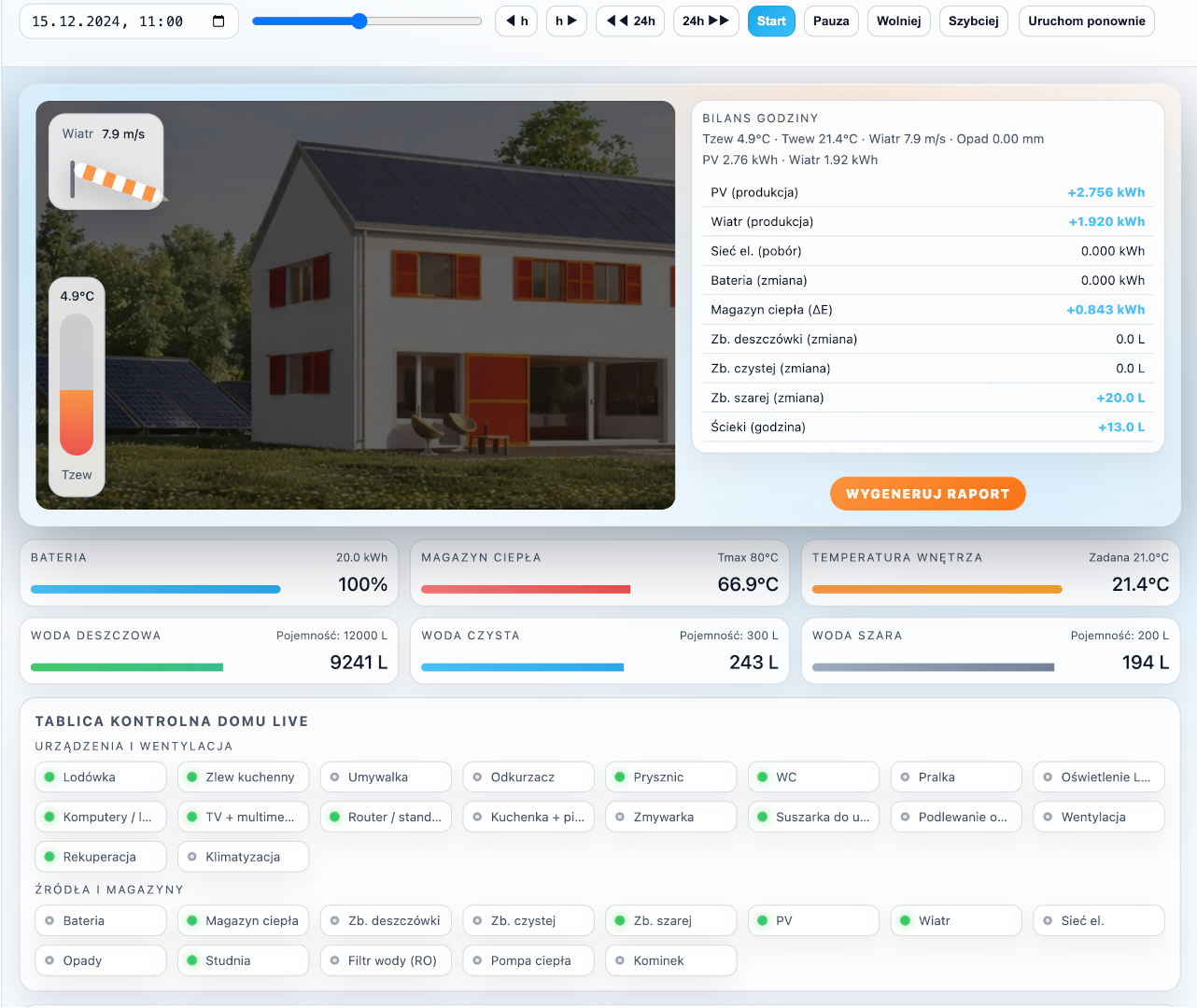Viewport: 1197px width, 1008px height.
Task: Click Uruchom ponownie to restart
Action: point(1086,21)
